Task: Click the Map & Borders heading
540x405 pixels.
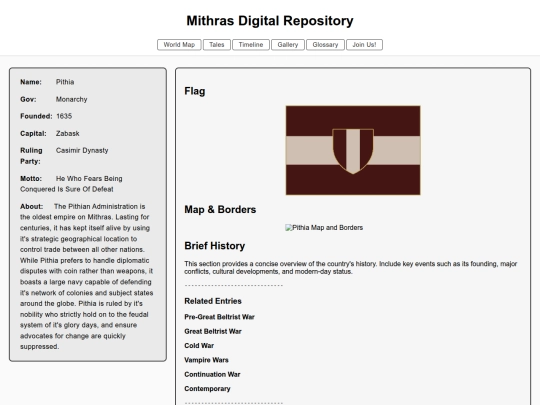Action: (x=220, y=209)
